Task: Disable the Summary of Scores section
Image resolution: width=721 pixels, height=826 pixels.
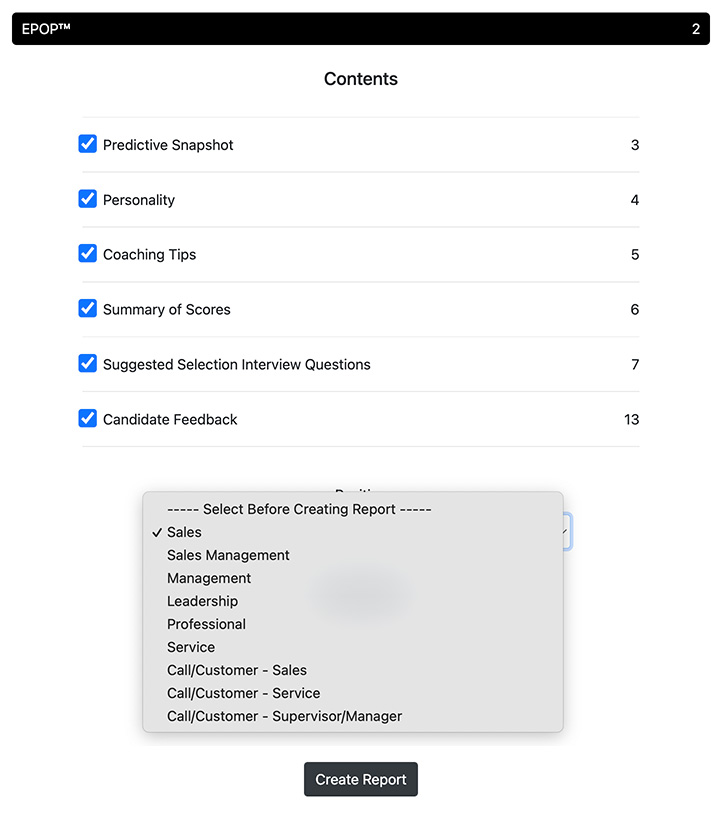Action: (88, 309)
